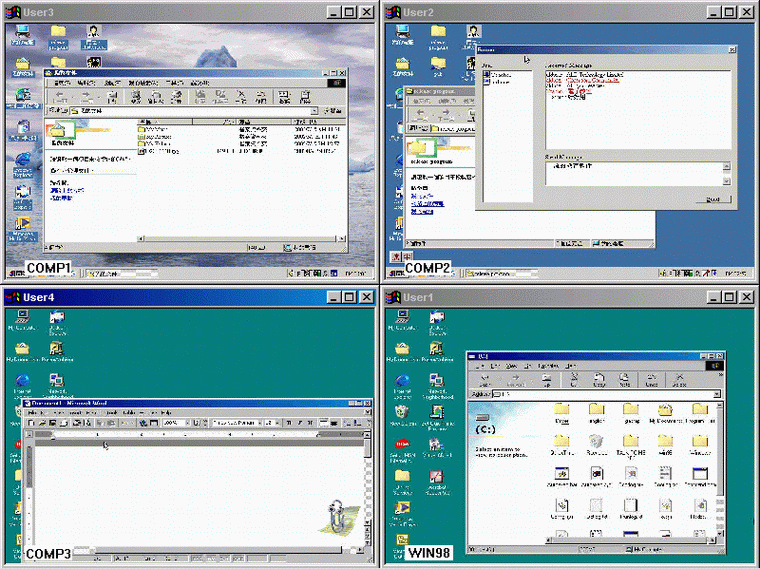The width and height of the screenshot is (760, 569).
Task: Open Recycle Bin on User1 desktop
Action: pyautogui.click(x=402, y=411)
